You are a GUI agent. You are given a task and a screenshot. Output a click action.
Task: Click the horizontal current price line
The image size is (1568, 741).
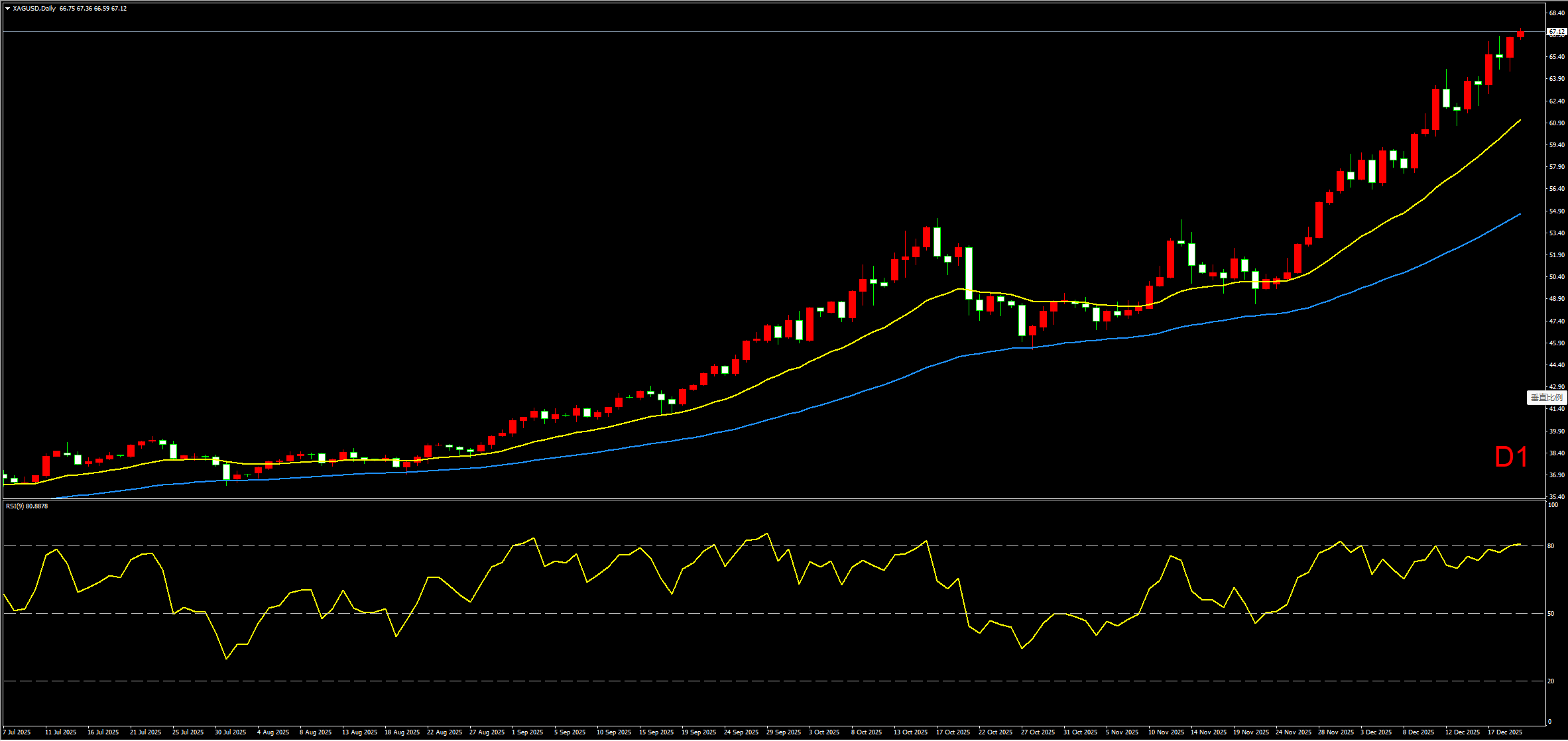(x=796, y=31)
